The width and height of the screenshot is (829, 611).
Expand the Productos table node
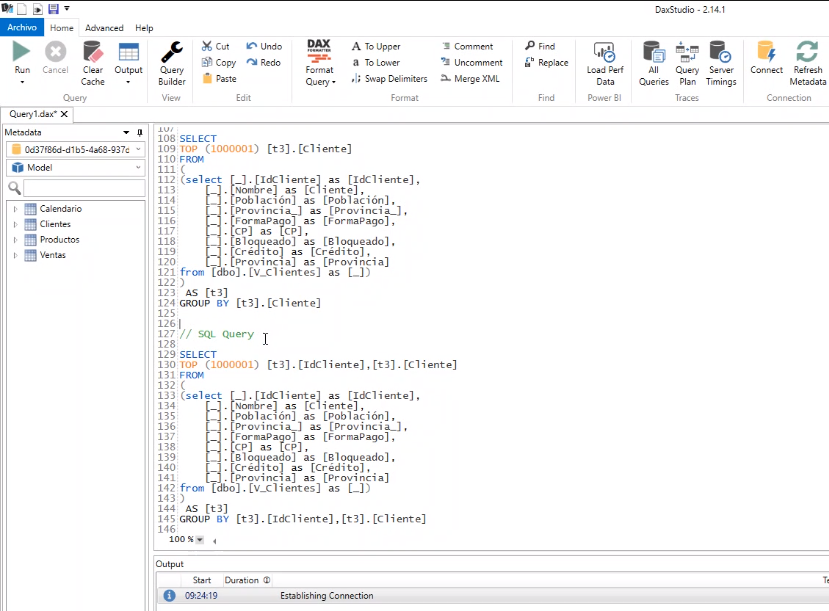coord(15,240)
